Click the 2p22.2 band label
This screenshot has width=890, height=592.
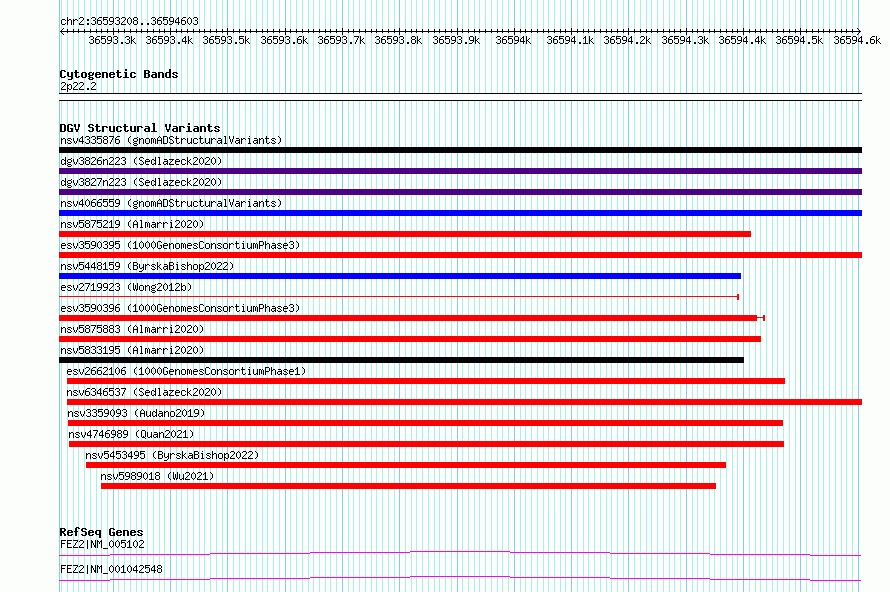78,86
